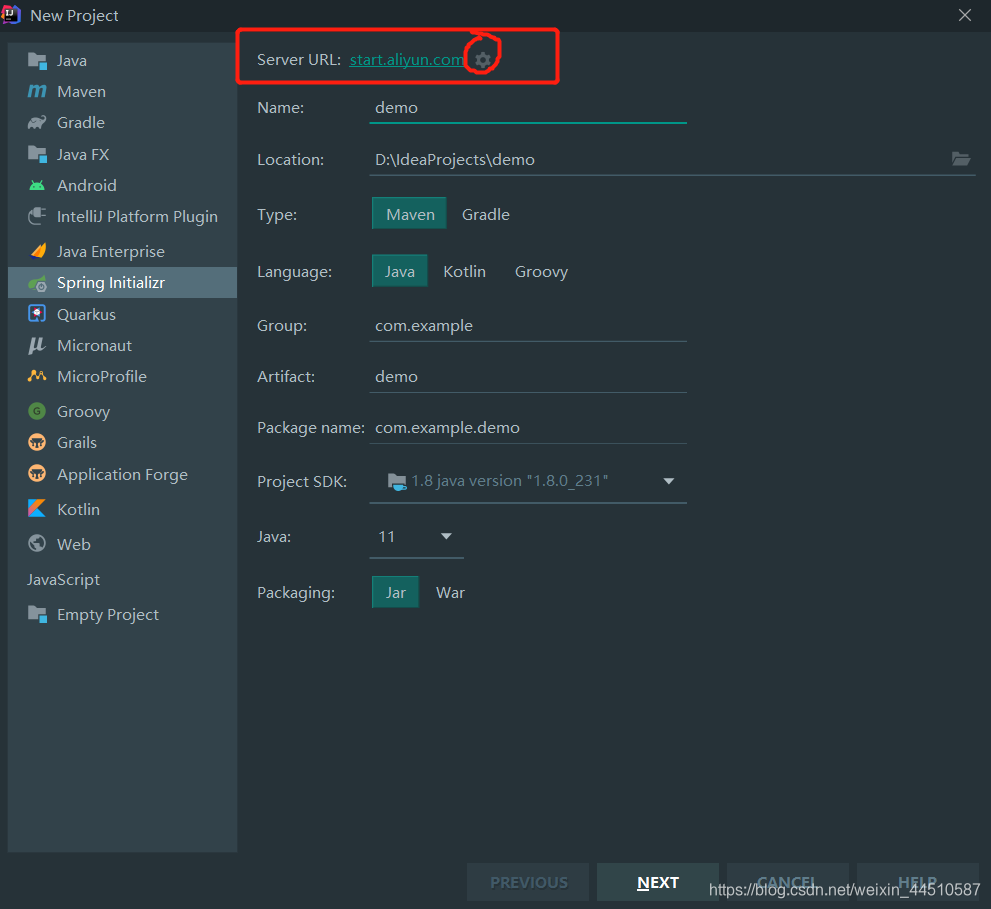Click the Java Enterprise icon

click(x=38, y=251)
